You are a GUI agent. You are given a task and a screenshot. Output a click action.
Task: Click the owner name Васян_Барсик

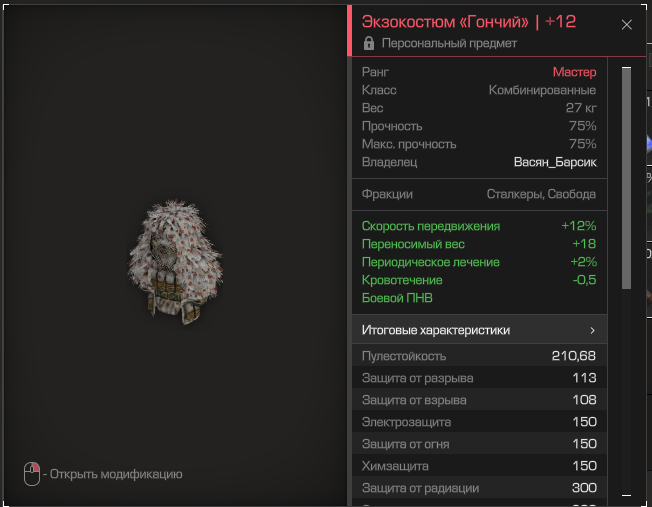tap(555, 162)
